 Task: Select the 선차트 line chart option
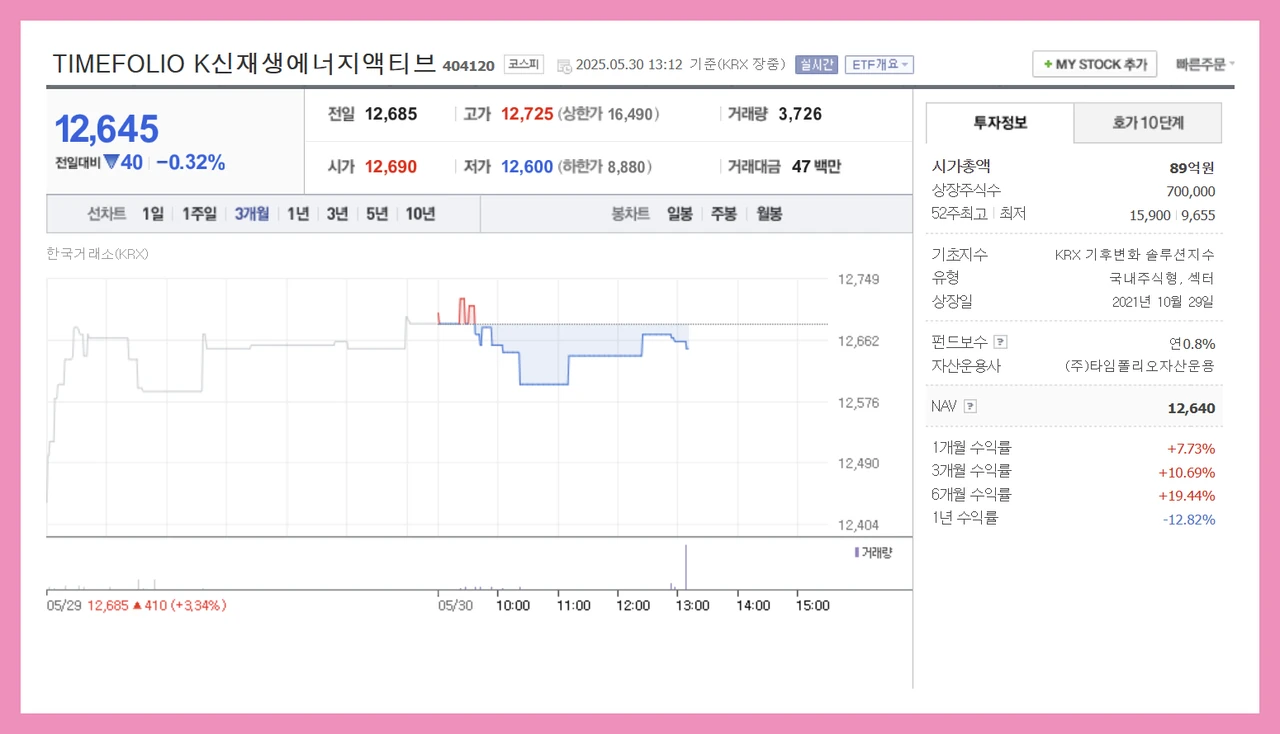pyautogui.click(x=108, y=213)
